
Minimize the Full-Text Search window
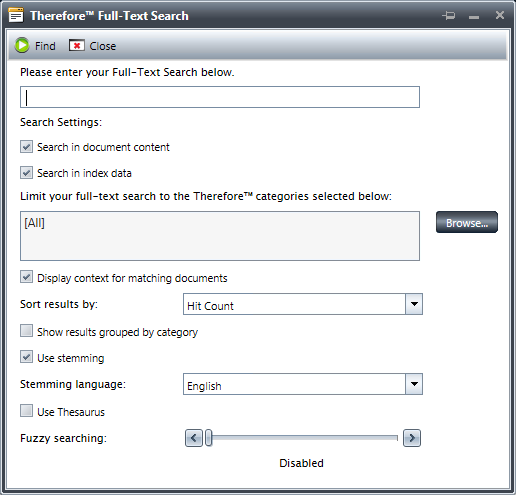pos(474,17)
